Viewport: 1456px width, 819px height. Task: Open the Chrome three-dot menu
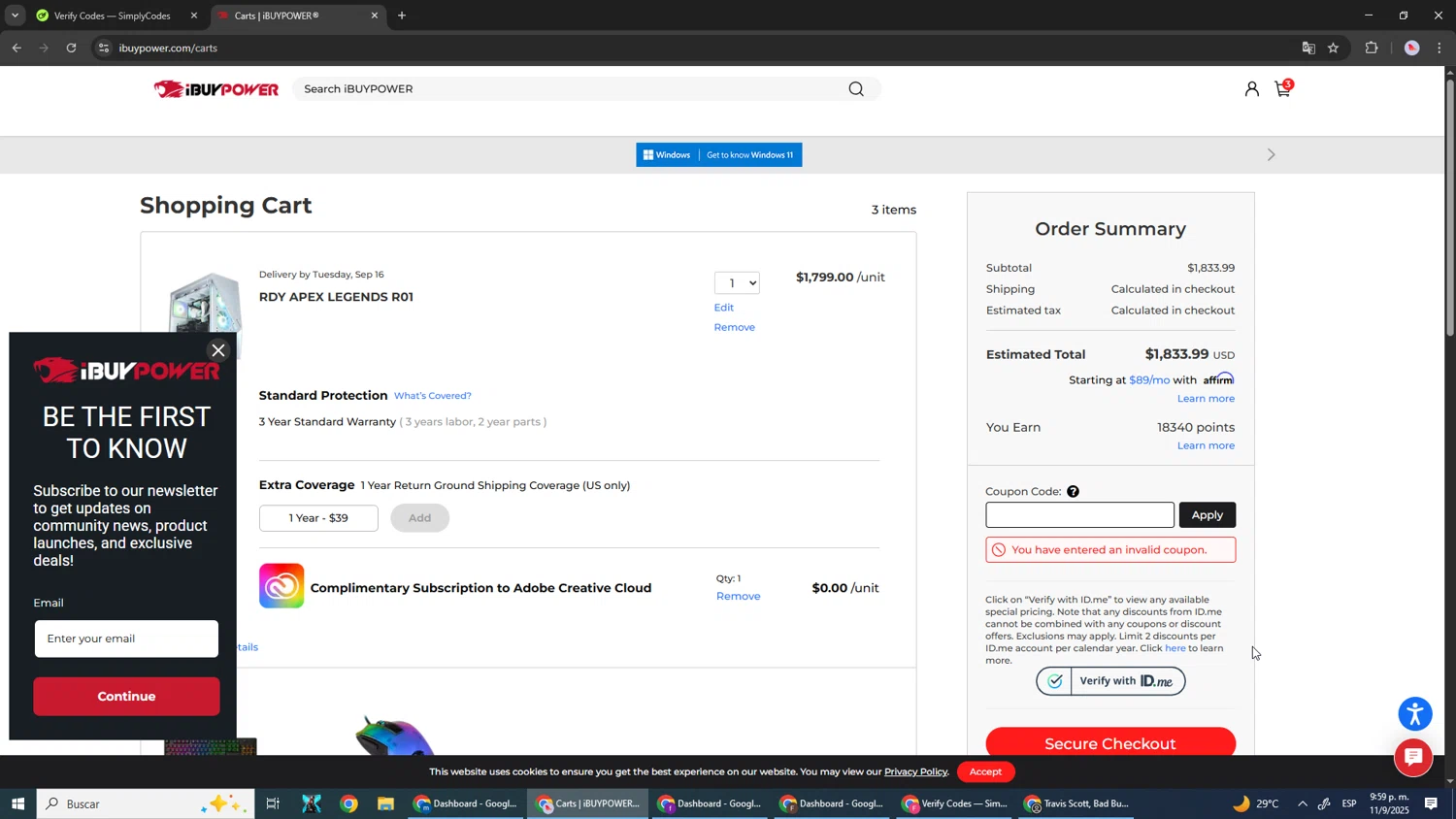pos(1439,48)
